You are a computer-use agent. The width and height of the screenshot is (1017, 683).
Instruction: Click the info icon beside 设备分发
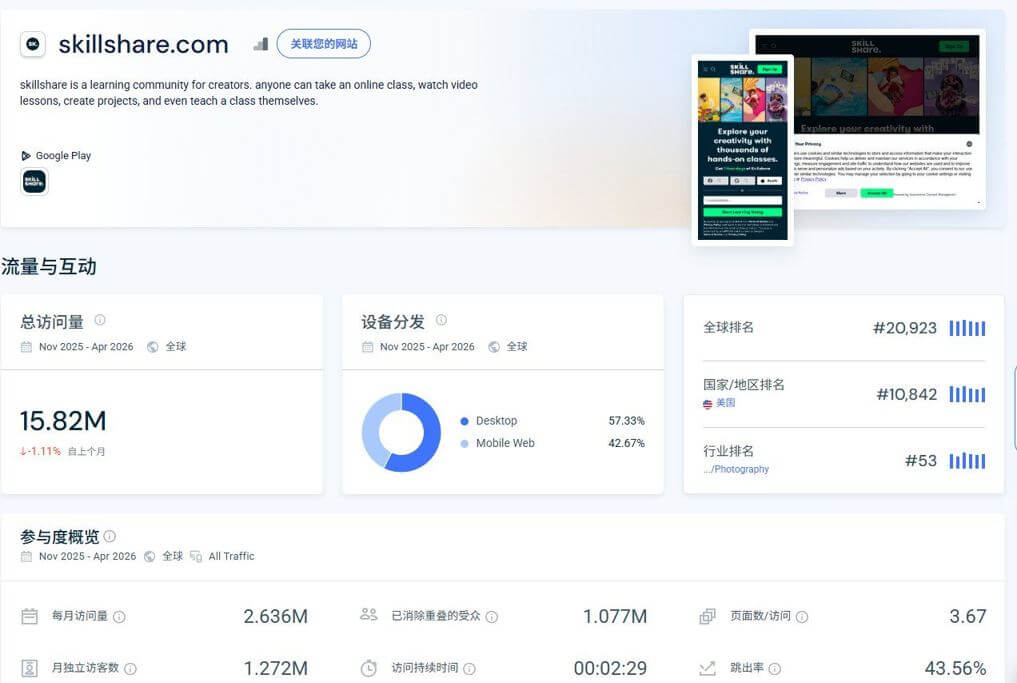(x=441, y=320)
